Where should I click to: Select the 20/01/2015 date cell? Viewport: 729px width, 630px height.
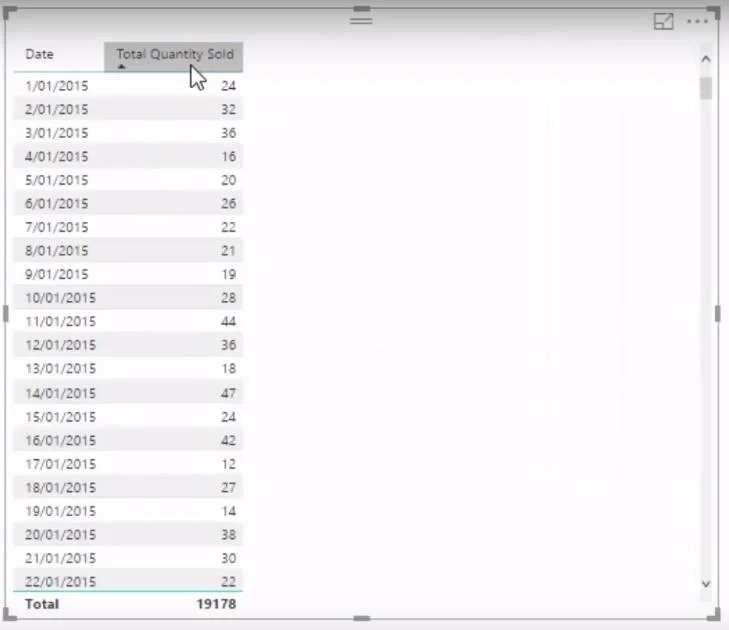click(x=60, y=535)
